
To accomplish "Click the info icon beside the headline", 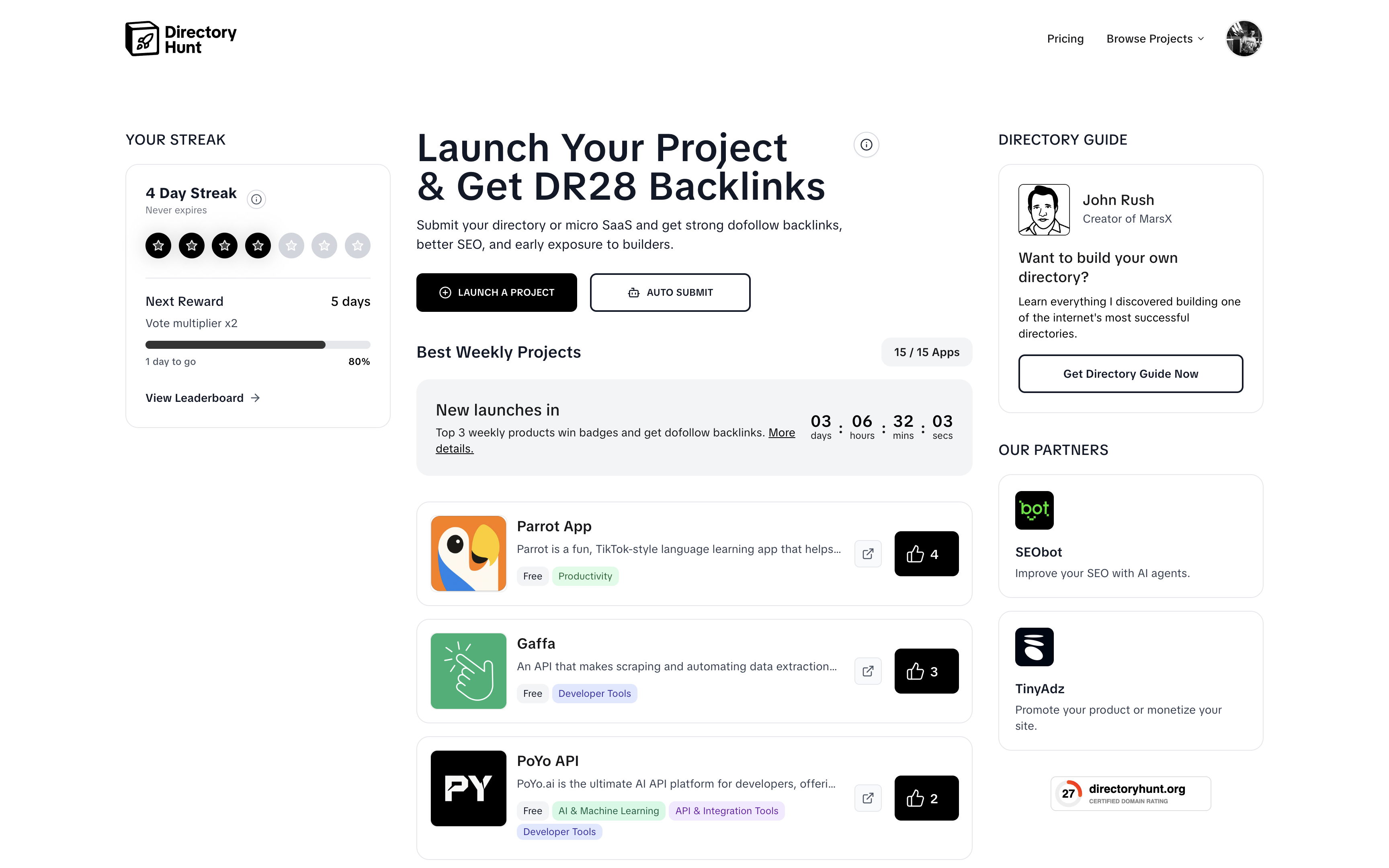I will (x=866, y=145).
